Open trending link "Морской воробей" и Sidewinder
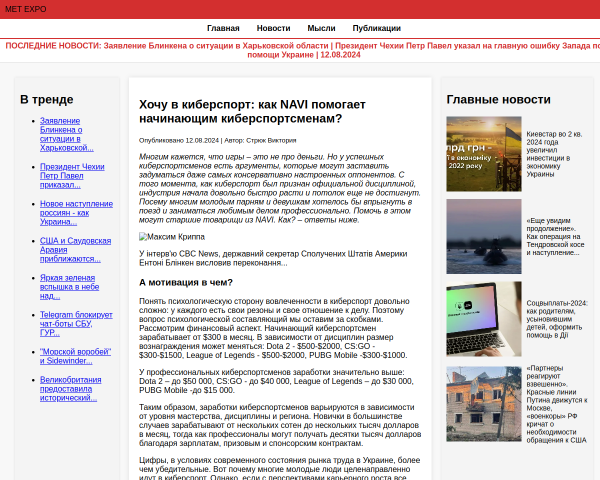The height and width of the screenshot is (480, 600). [75, 356]
